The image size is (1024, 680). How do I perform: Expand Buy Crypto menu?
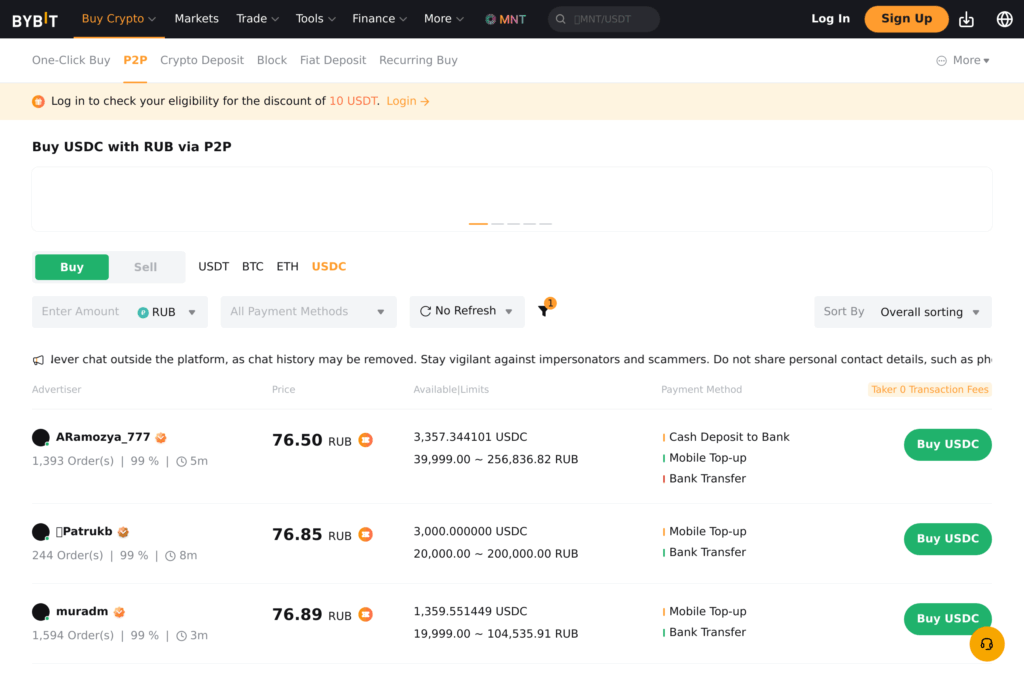click(119, 19)
